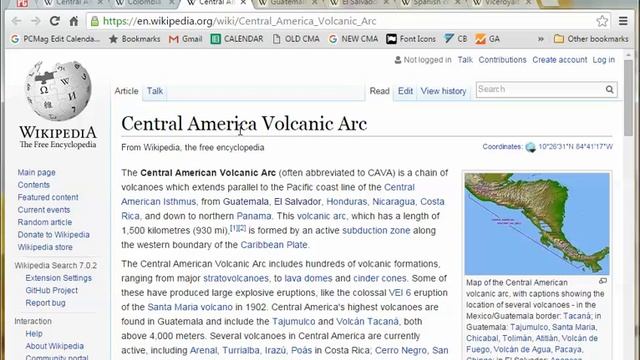Viewport: 640px width, 360px height.
Task: Click the address bar URL
Action: pyautogui.click(x=240, y=21)
